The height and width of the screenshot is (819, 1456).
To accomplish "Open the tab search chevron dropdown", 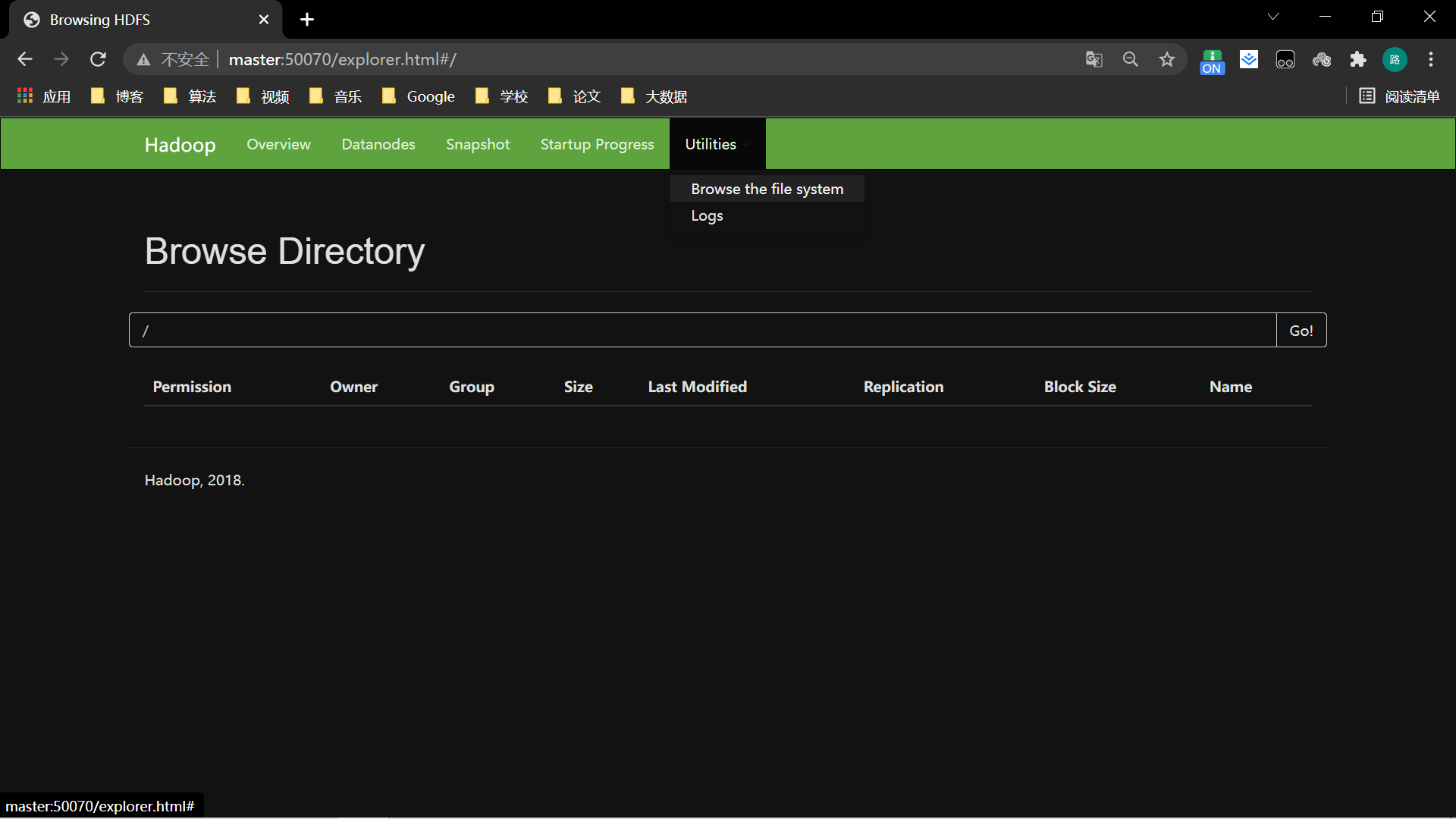I will point(1273,17).
